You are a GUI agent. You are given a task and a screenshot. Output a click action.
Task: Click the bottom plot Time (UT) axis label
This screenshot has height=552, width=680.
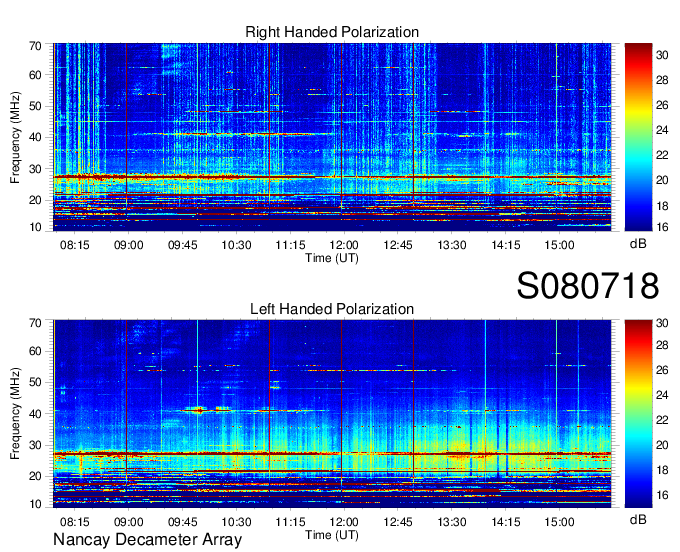[332, 535]
